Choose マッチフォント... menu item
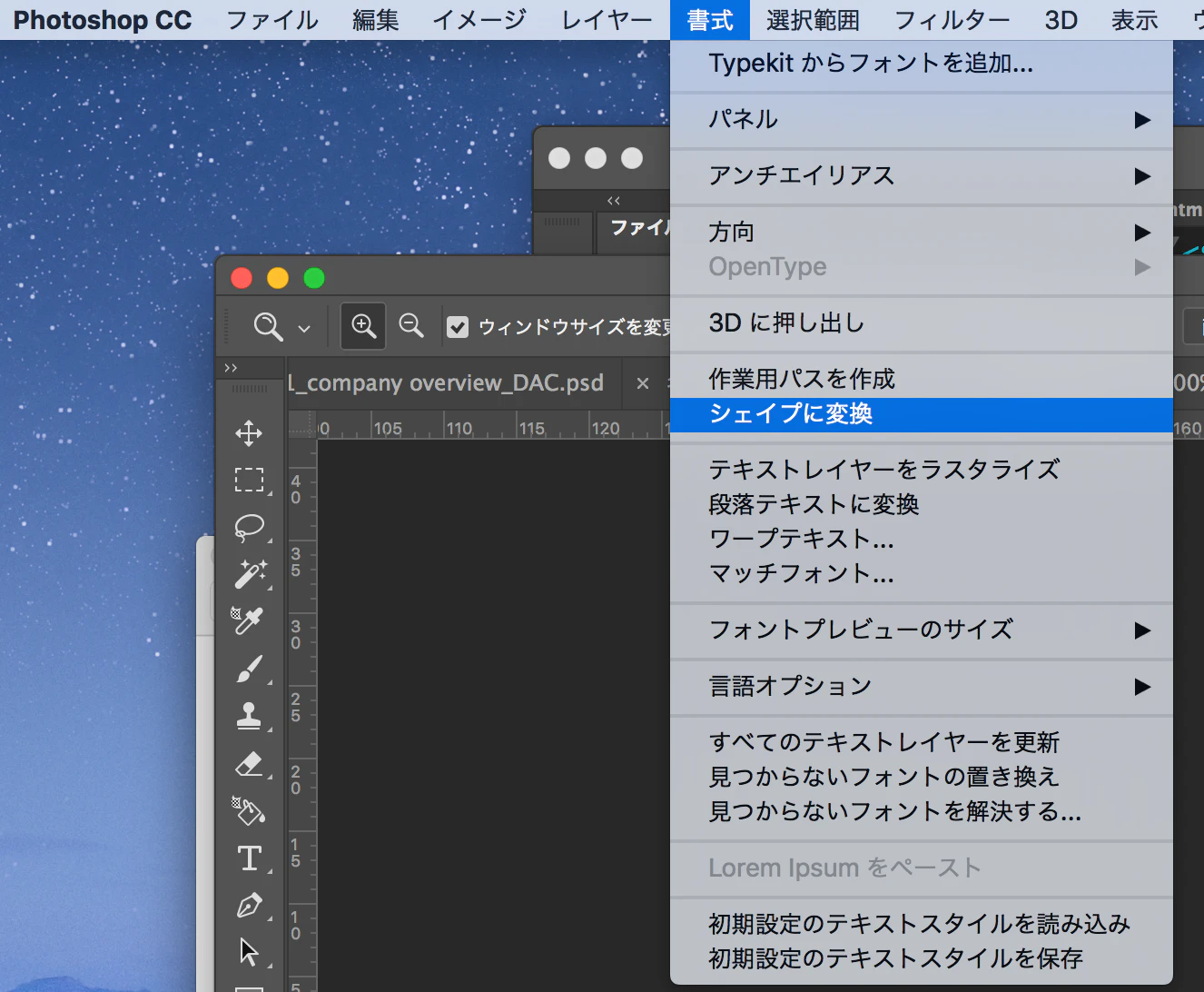1204x992 pixels. pyautogui.click(x=922, y=573)
